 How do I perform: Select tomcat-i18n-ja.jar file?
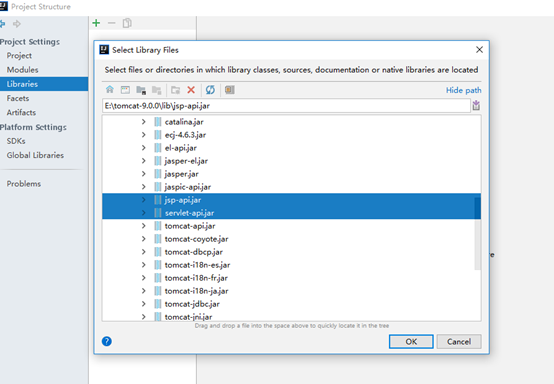click(x=196, y=291)
